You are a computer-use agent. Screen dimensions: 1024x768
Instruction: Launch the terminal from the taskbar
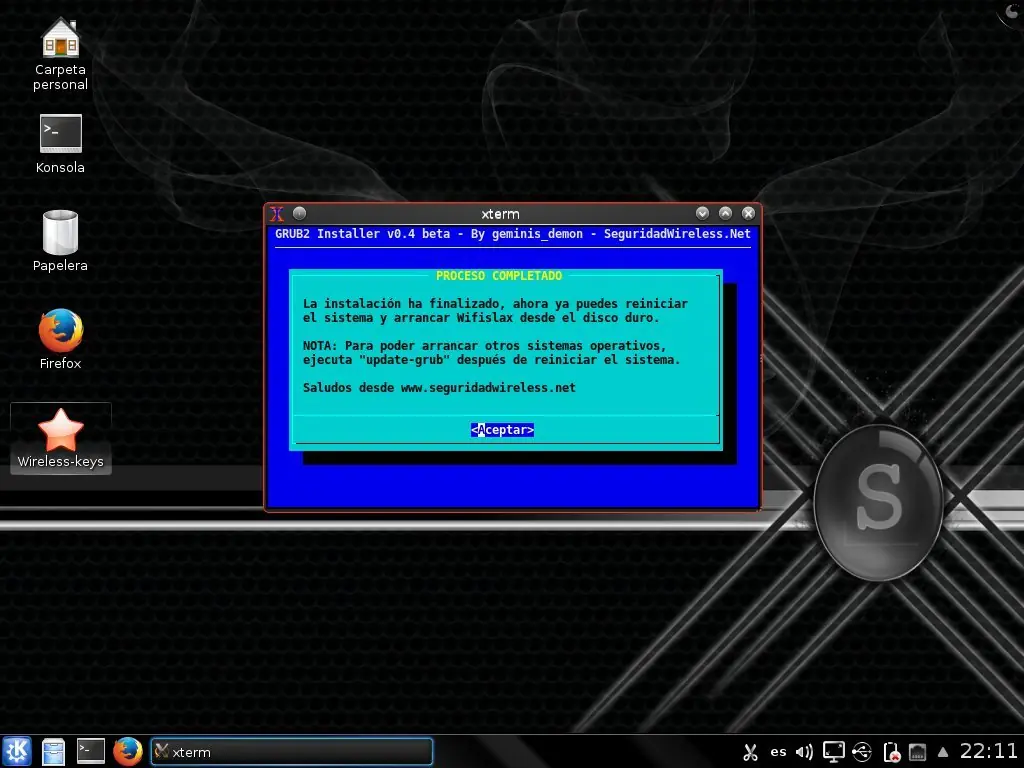(91, 751)
